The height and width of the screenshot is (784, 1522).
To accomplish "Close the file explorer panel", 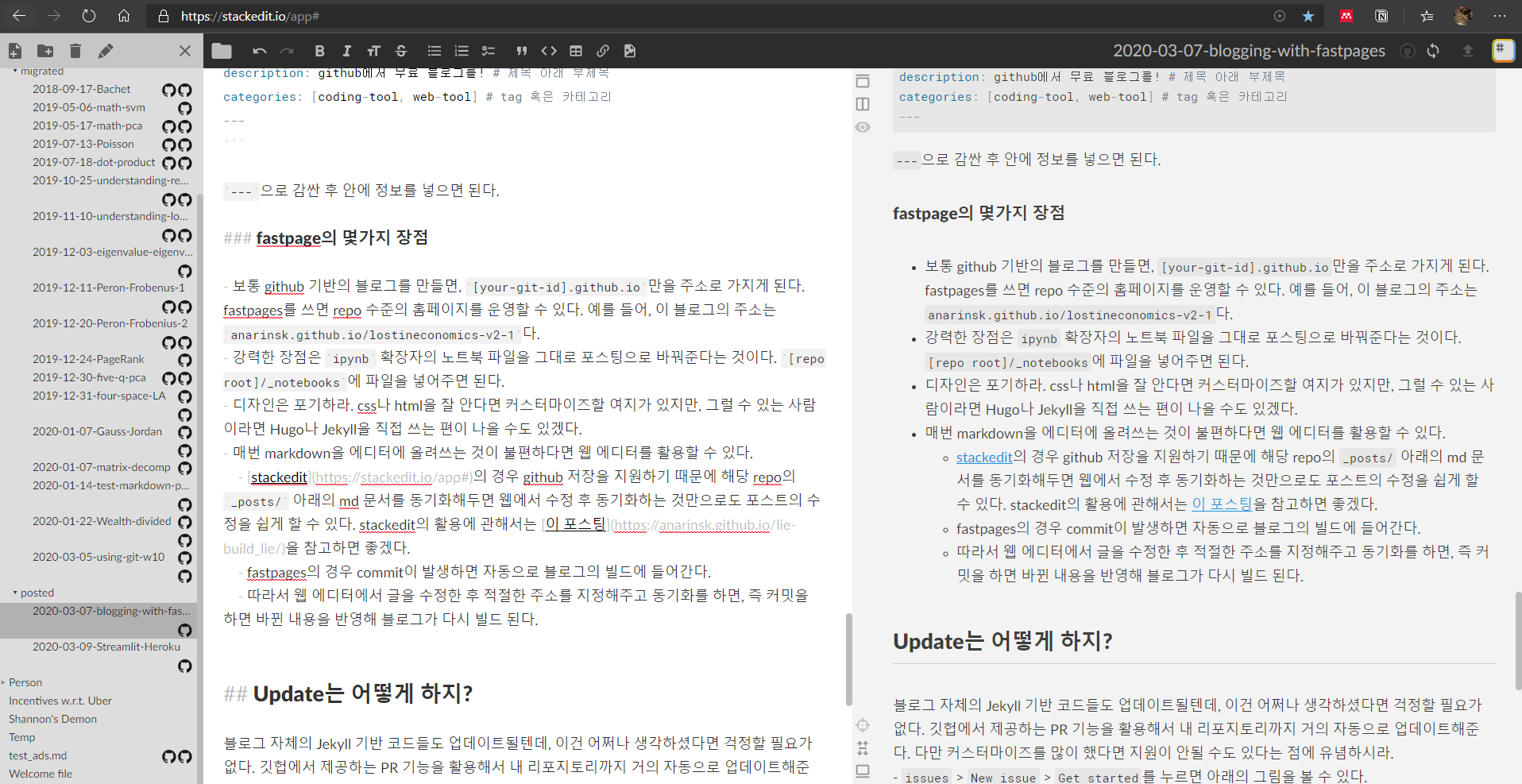I will pos(185,51).
